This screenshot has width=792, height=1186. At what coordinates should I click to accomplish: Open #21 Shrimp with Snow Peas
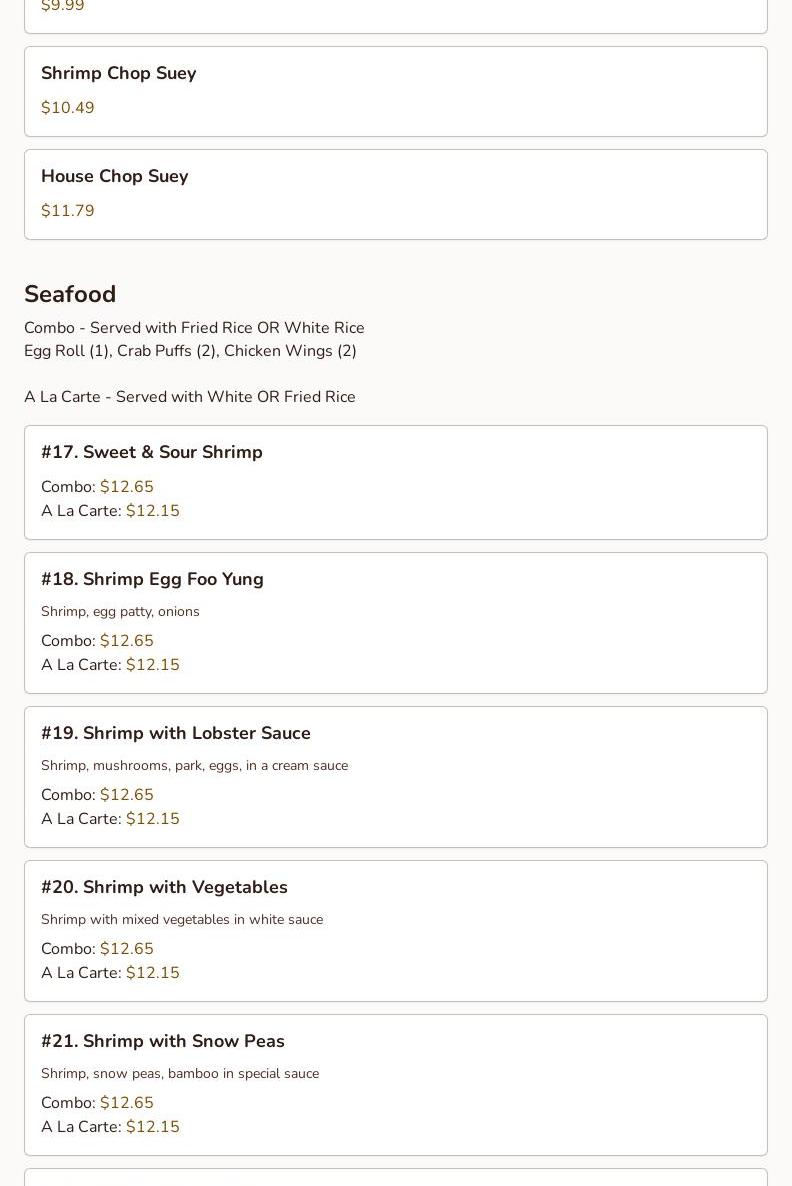(x=163, y=1041)
